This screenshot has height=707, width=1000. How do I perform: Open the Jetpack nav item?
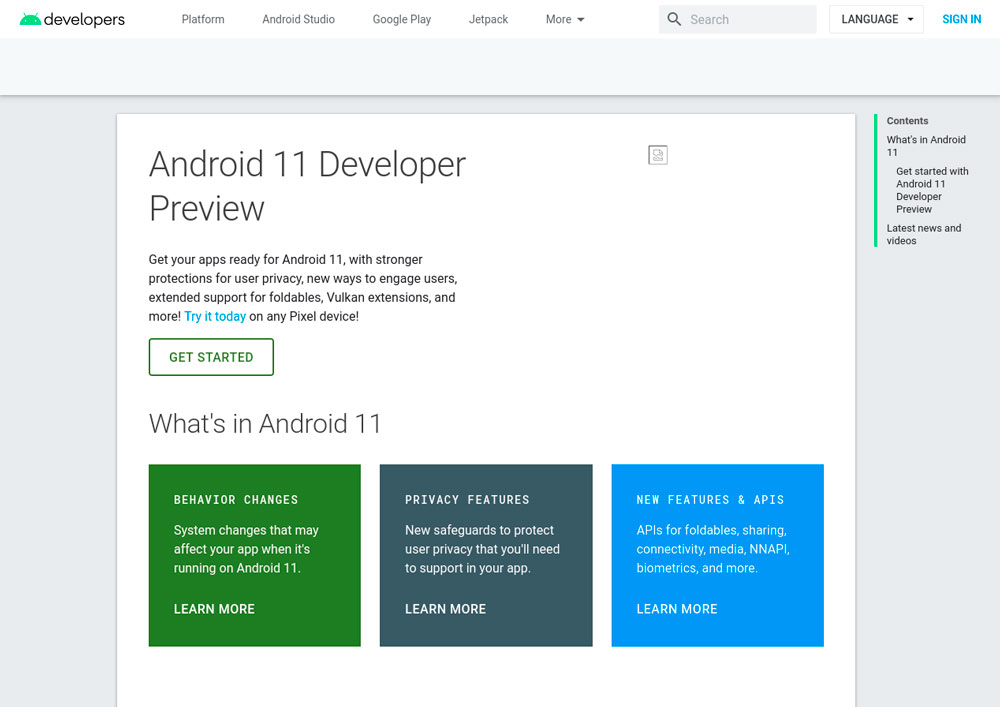[x=489, y=19]
